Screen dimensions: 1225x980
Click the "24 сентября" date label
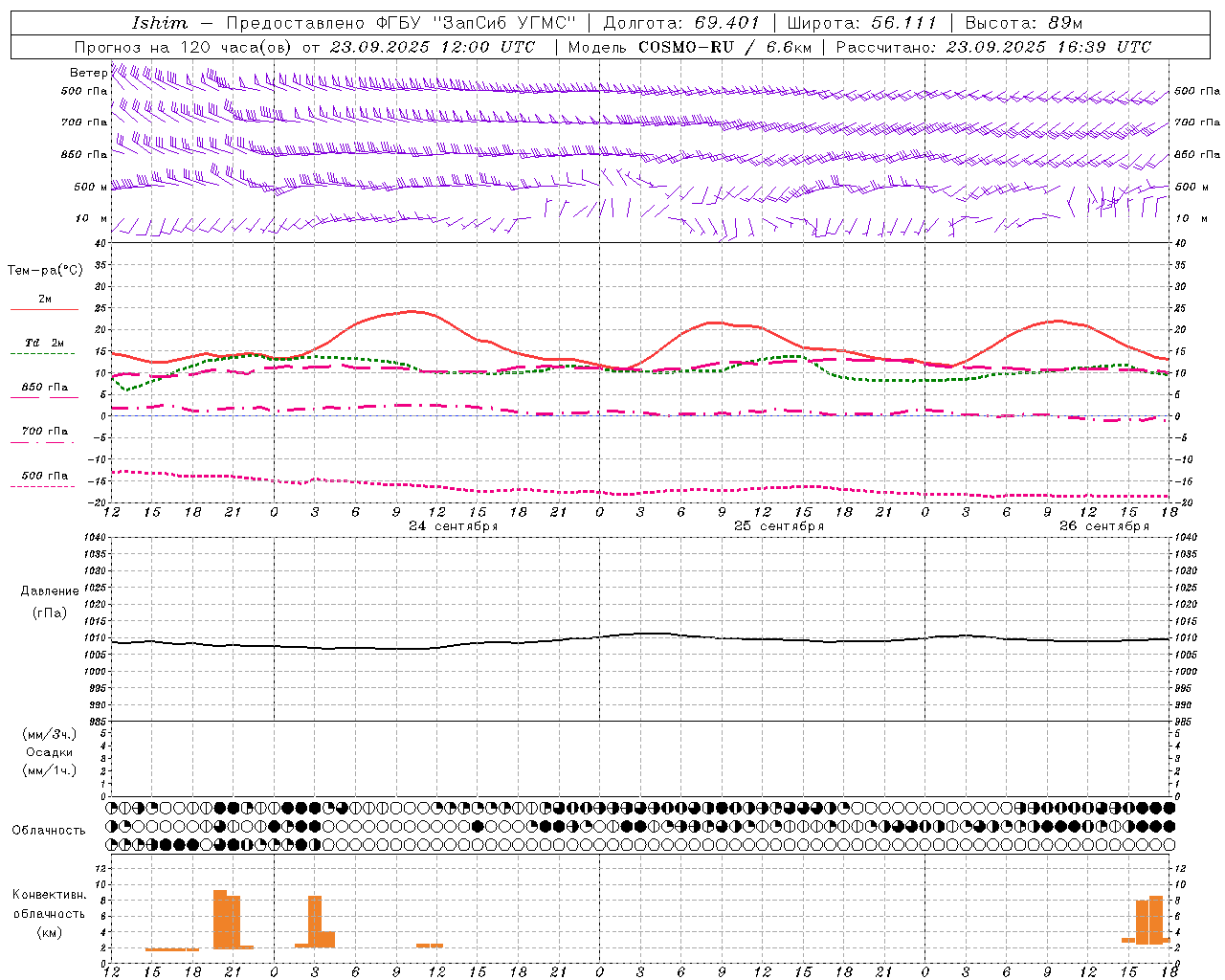click(454, 526)
